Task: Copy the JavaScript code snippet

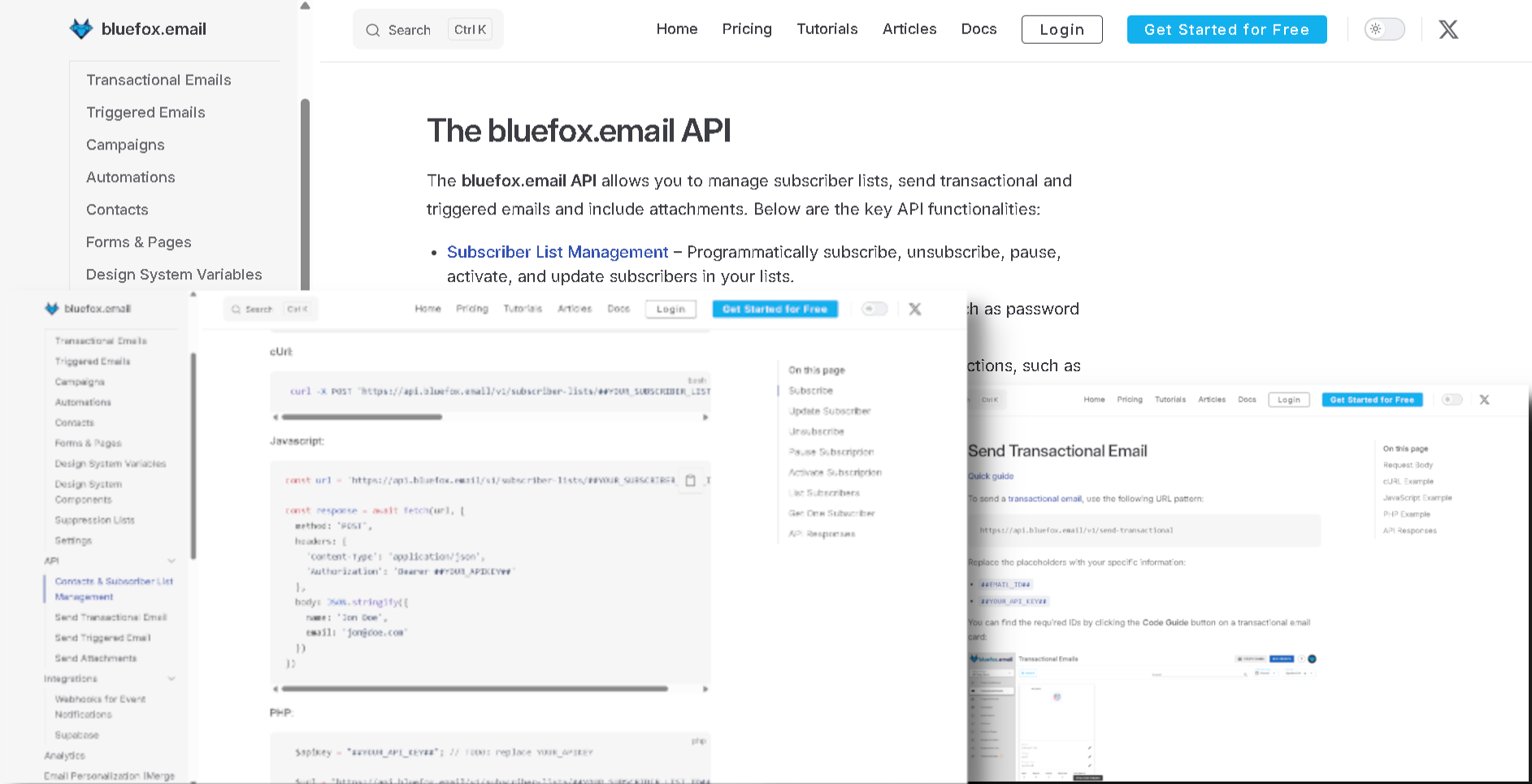Action: click(x=692, y=480)
